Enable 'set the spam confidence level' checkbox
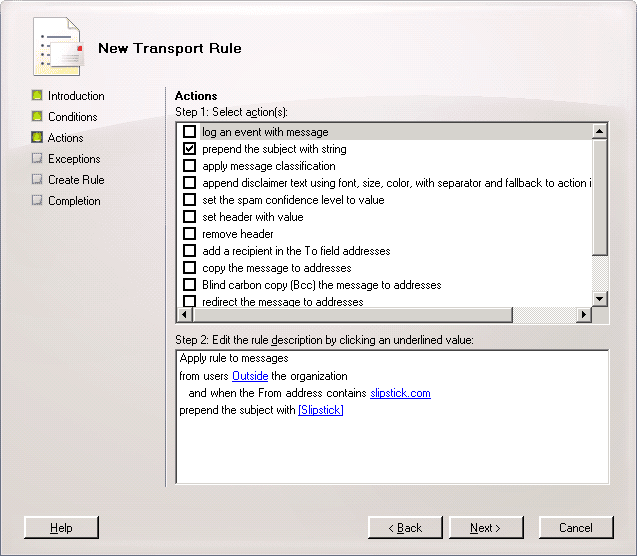Screen dimensions: 637x556 [189, 200]
